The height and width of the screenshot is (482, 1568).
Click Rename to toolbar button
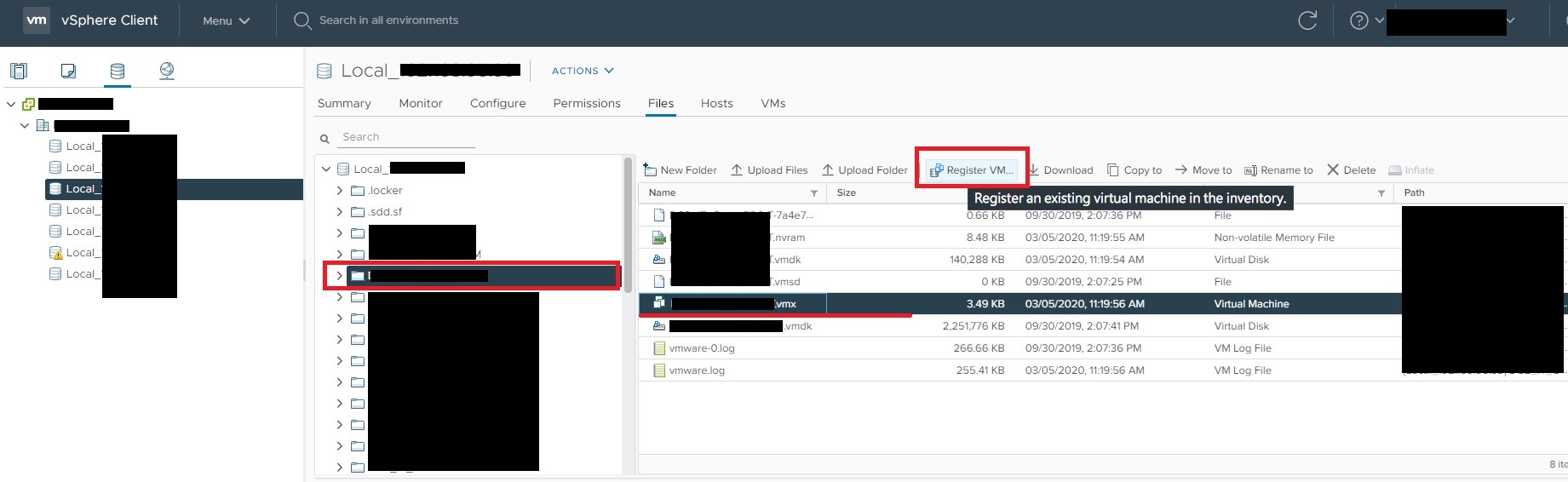[1278, 170]
